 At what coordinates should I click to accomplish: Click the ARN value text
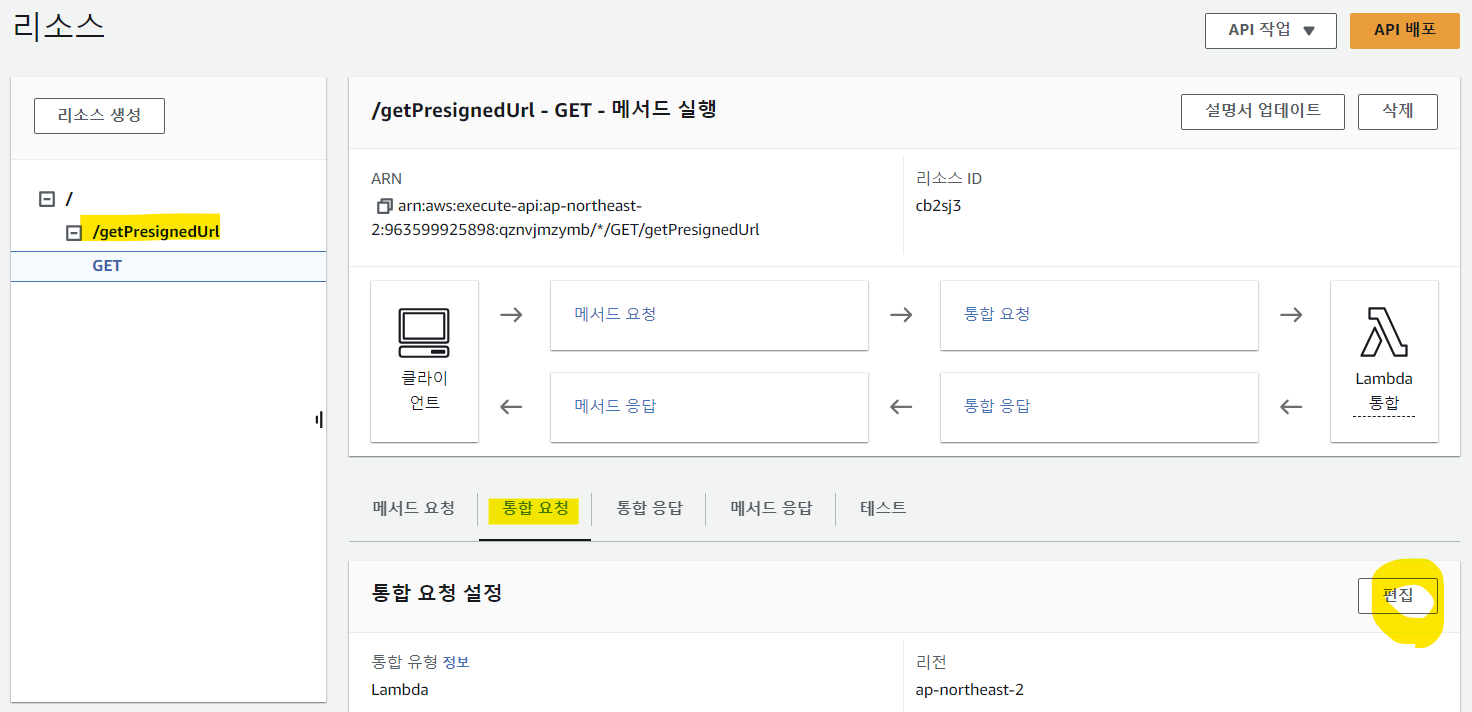pos(565,218)
